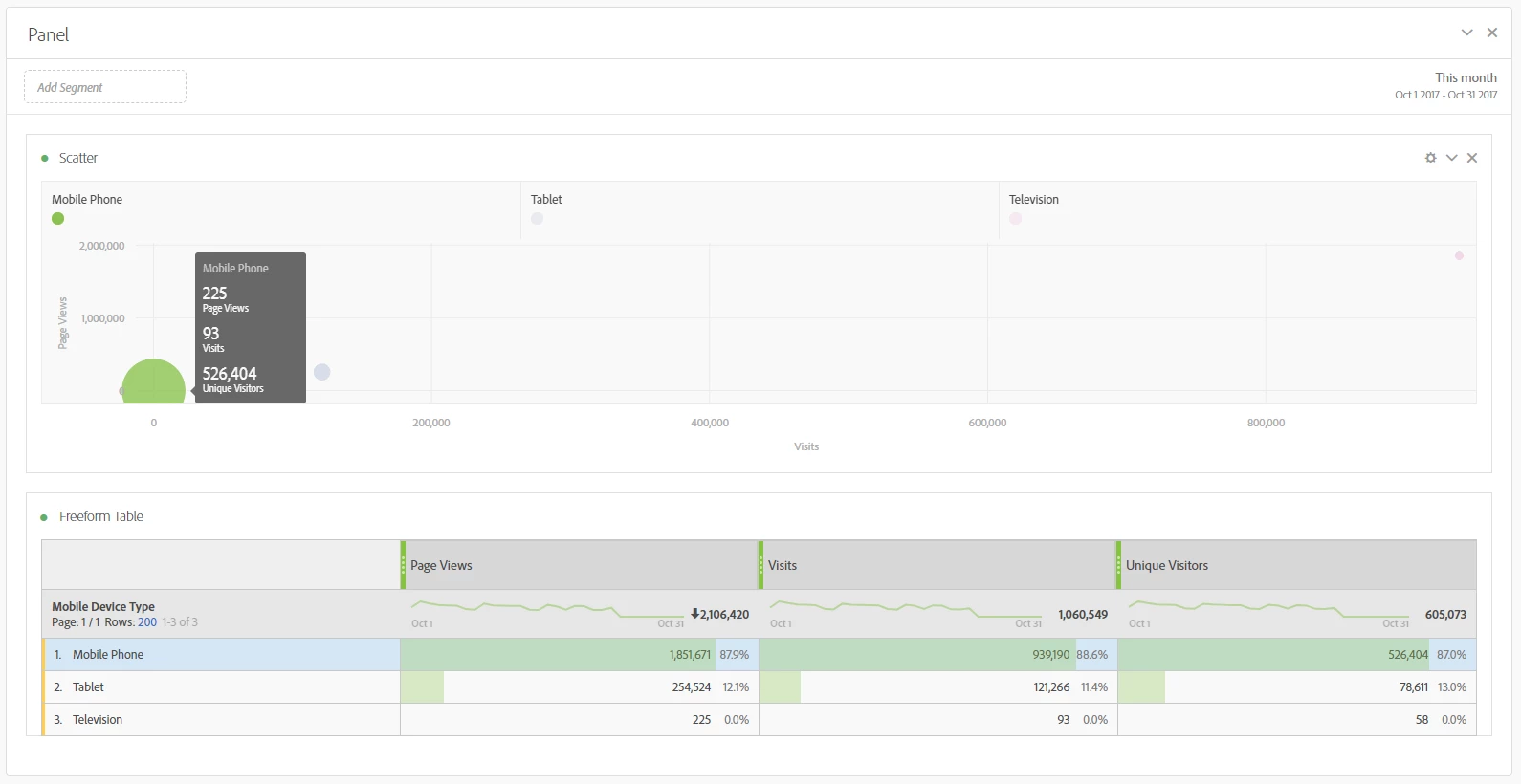This screenshot has width=1521, height=784.
Task: Click the 1,060,549 Visits total
Action: (1083, 615)
